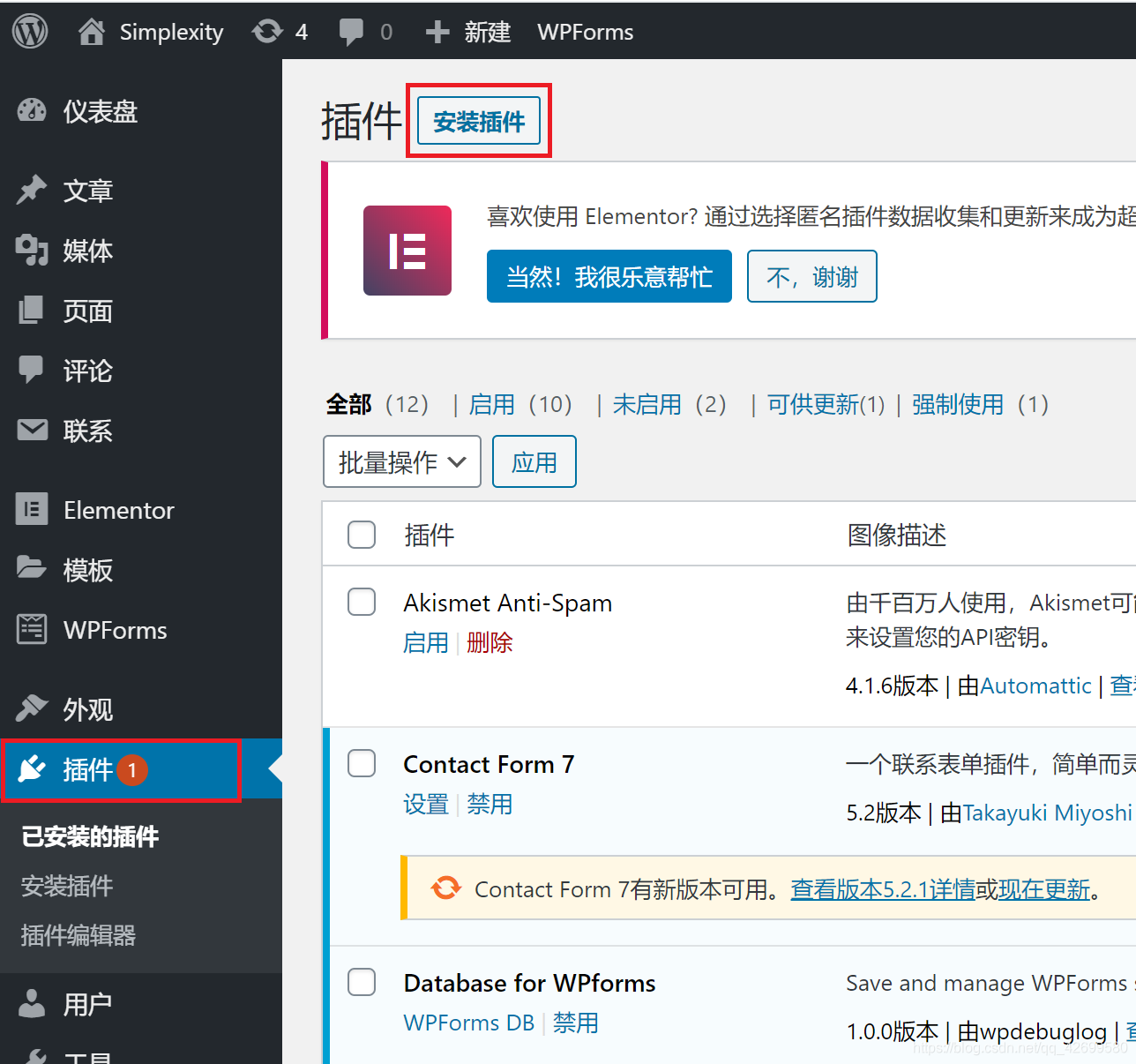Check the Akismet Anti-Spam checkbox
This screenshot has height=1064, width=1136.
(362, 602)
